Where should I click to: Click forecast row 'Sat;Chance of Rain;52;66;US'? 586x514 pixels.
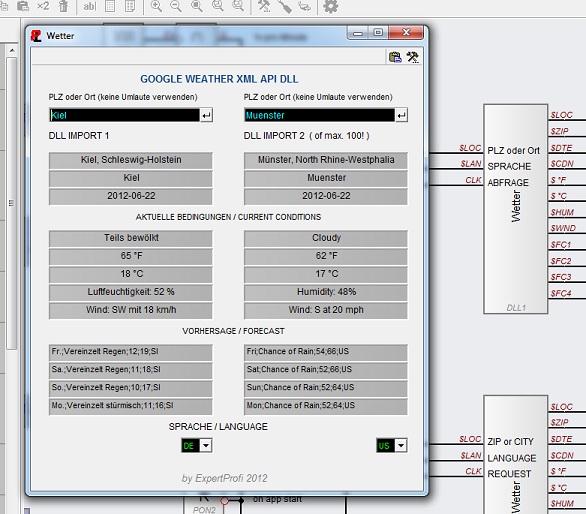pos(326,370)
